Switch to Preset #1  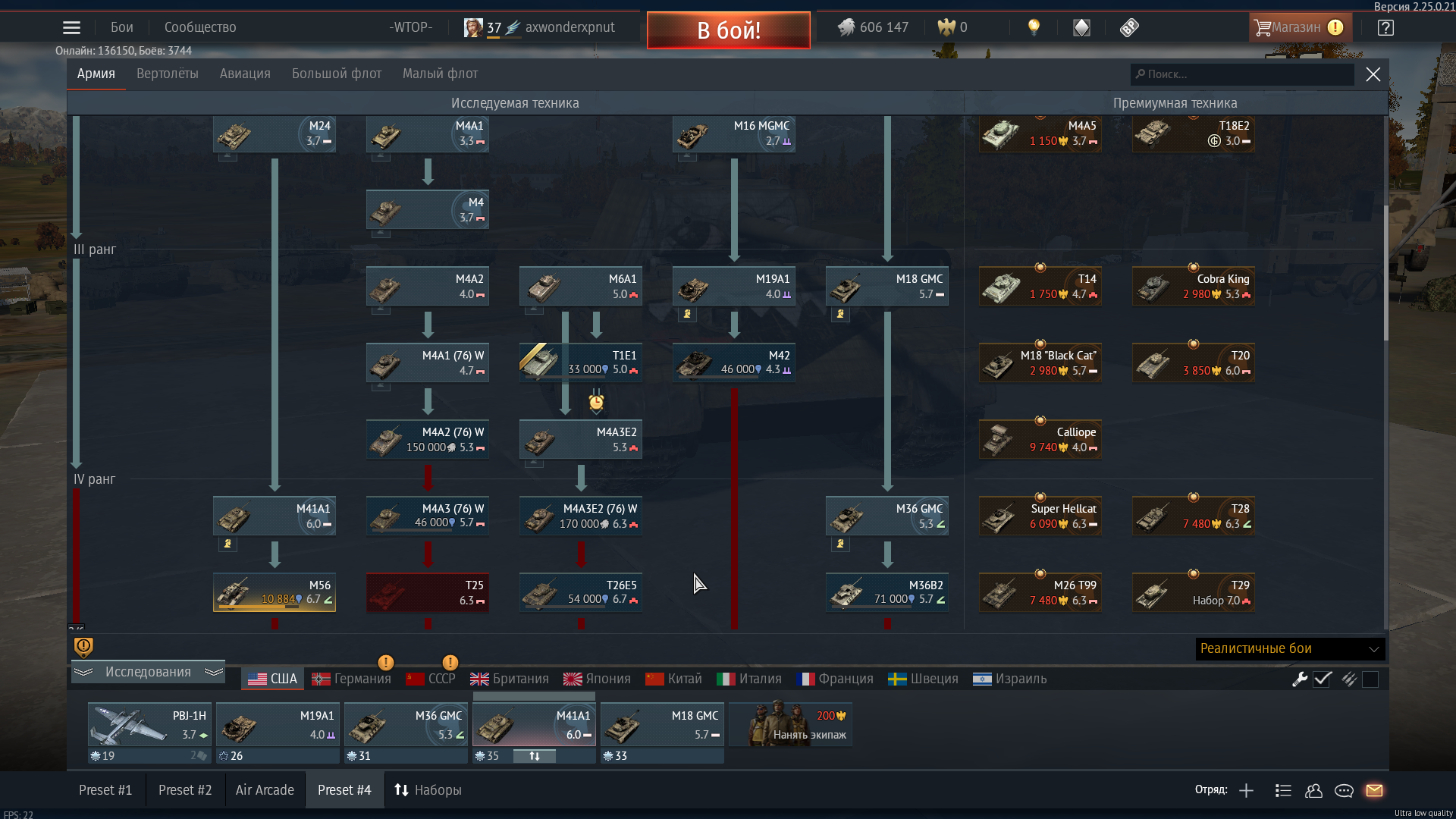[x=105, y=790]
